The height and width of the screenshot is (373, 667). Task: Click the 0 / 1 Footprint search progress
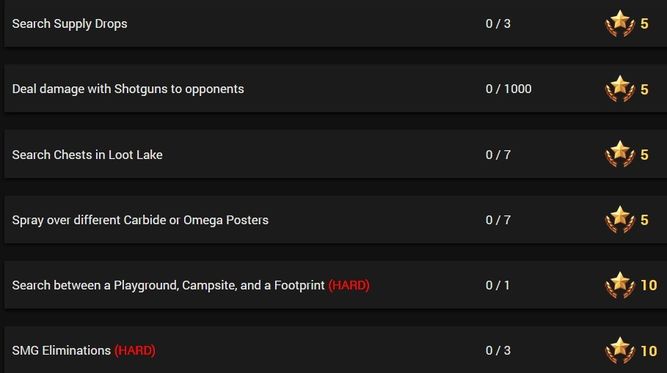pyautogui.click(x=498, y=285)
